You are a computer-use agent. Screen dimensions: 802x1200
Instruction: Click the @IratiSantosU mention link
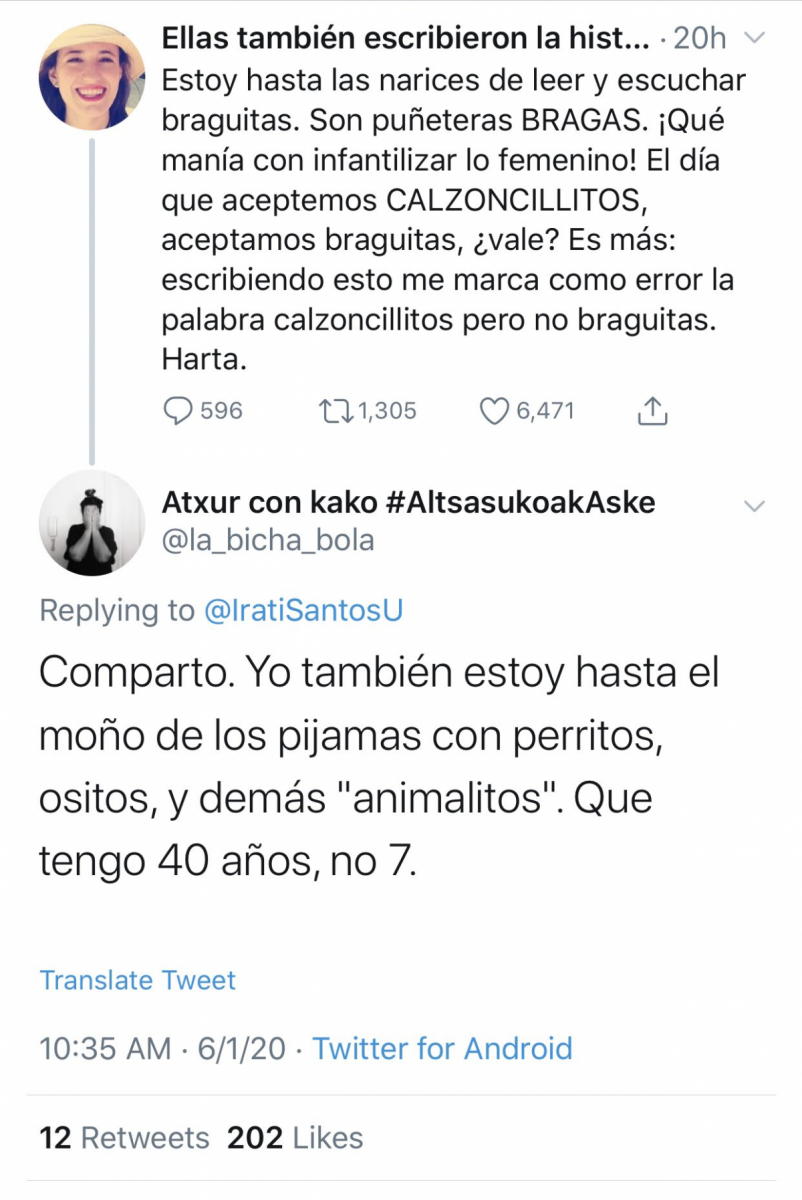coord(303,611)
